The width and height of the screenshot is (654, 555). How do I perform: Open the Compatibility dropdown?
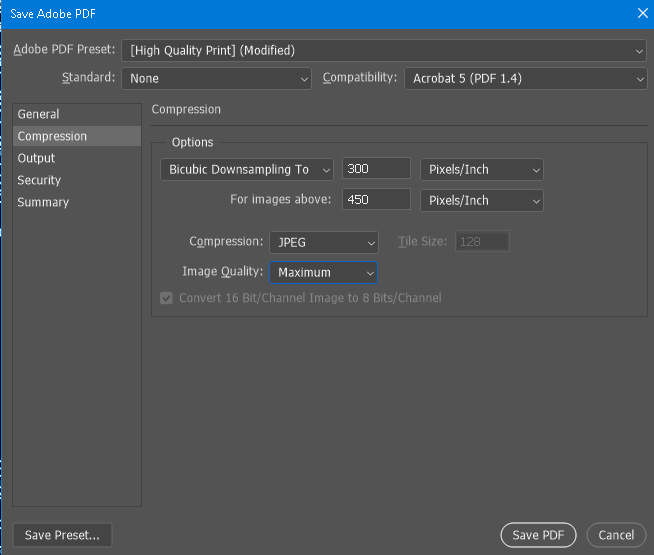click(x=526, y=78)
